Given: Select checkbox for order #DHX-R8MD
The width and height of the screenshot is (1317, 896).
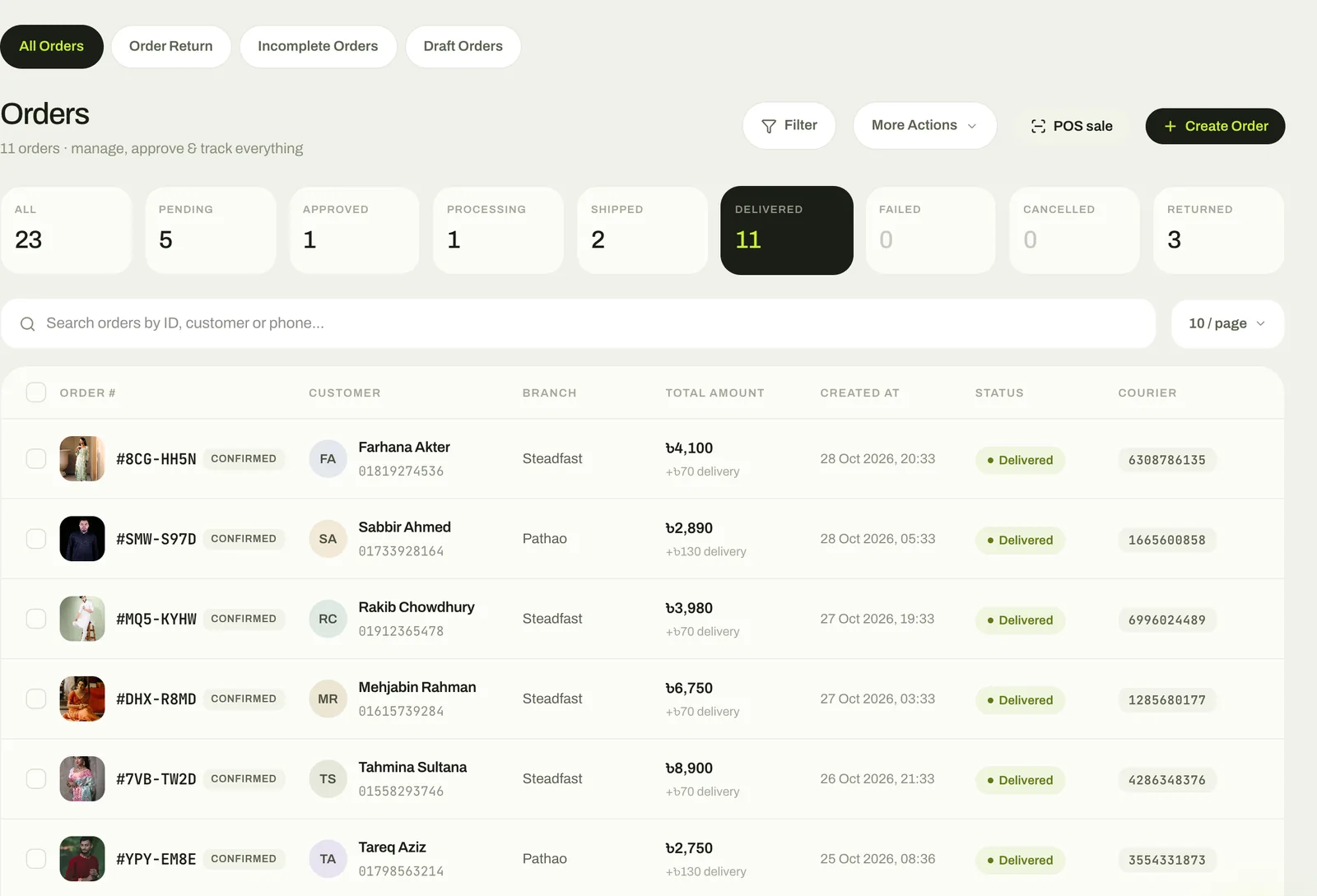Looking at the screenshot, I should 36,699.
